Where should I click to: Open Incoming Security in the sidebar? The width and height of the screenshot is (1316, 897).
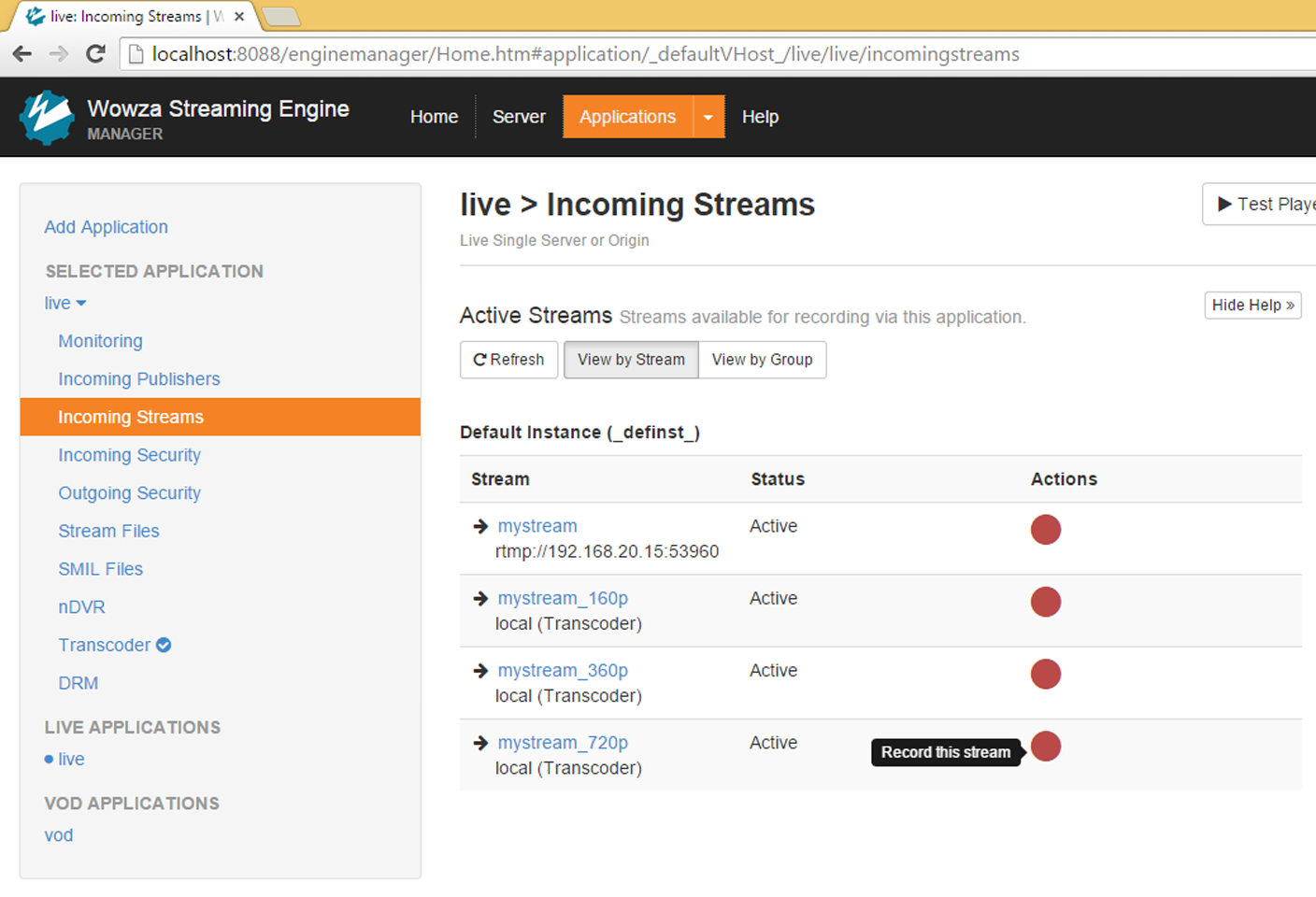click(x=129, y=455)
